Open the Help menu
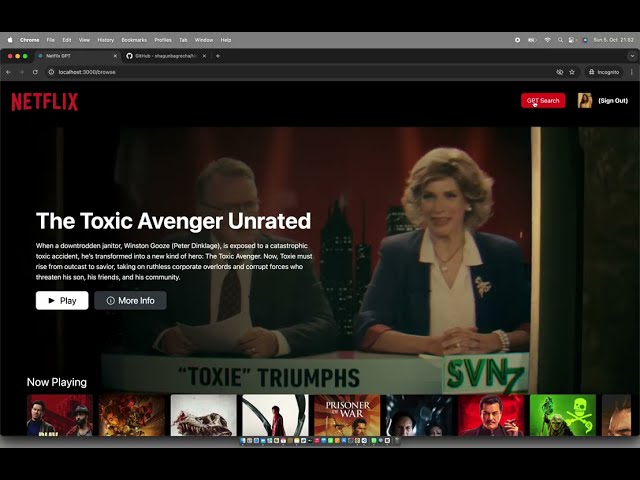Image resolution: width=640 pixels, height=480 pixels. tap(226, 40)
